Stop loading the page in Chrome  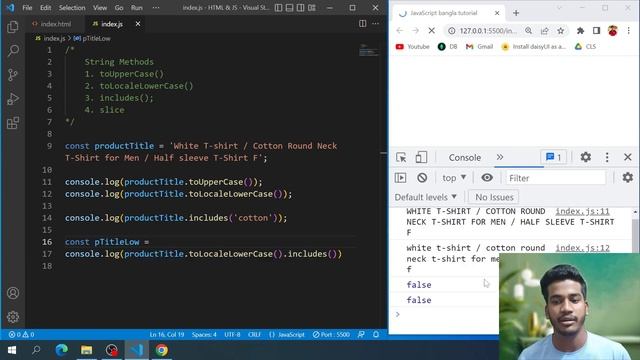coord(431,31)
